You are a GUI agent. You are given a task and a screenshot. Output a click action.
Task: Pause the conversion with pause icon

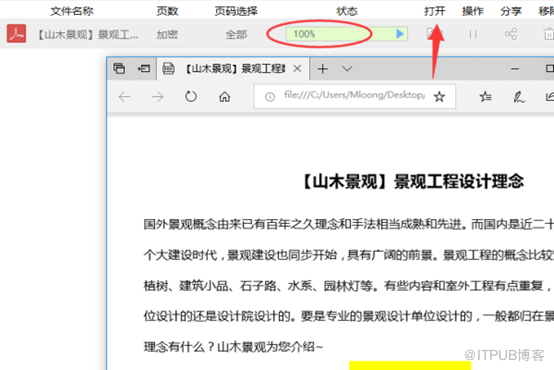[473, 34]
